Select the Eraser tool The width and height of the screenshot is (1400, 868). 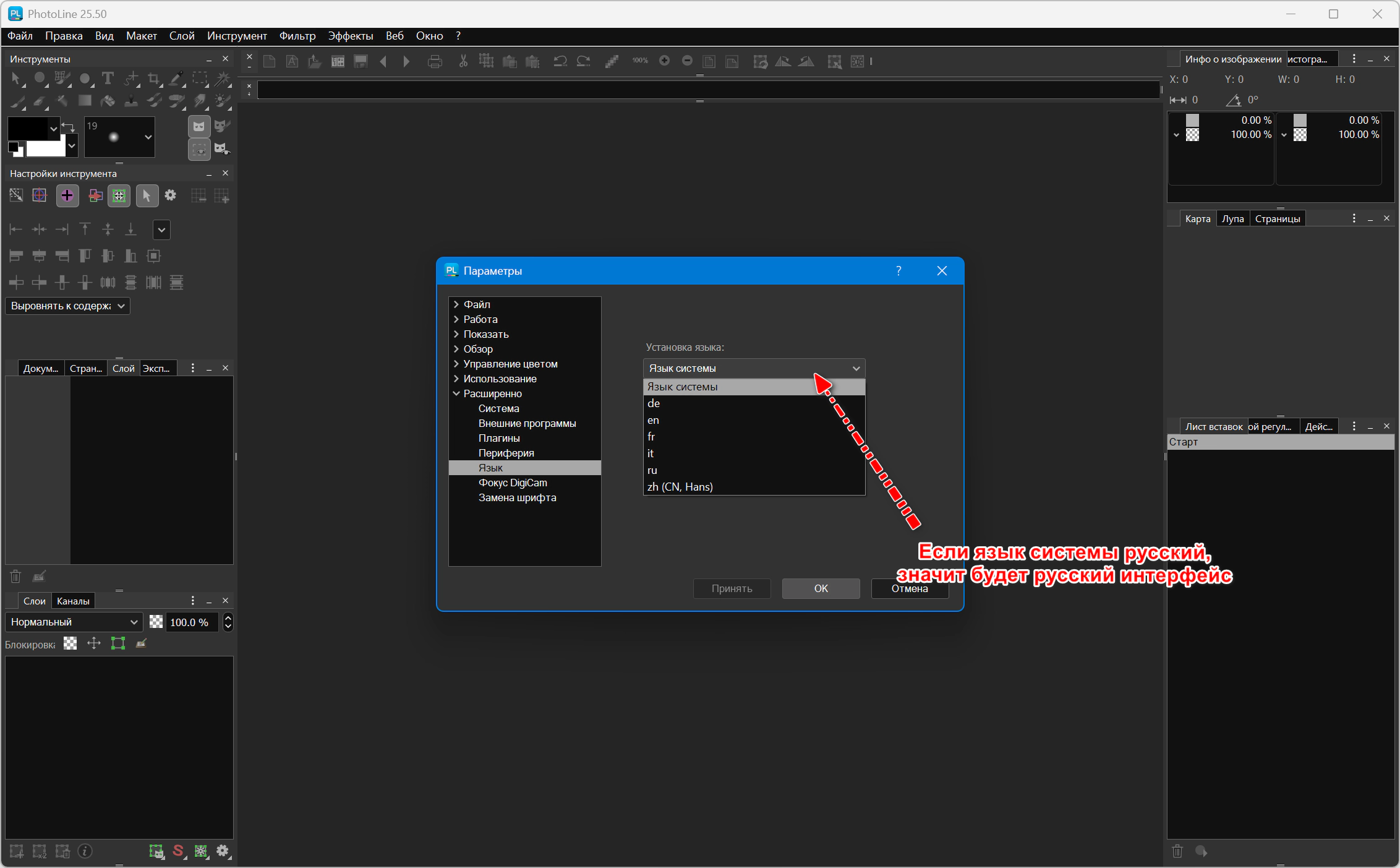click(x=40, y=101)
